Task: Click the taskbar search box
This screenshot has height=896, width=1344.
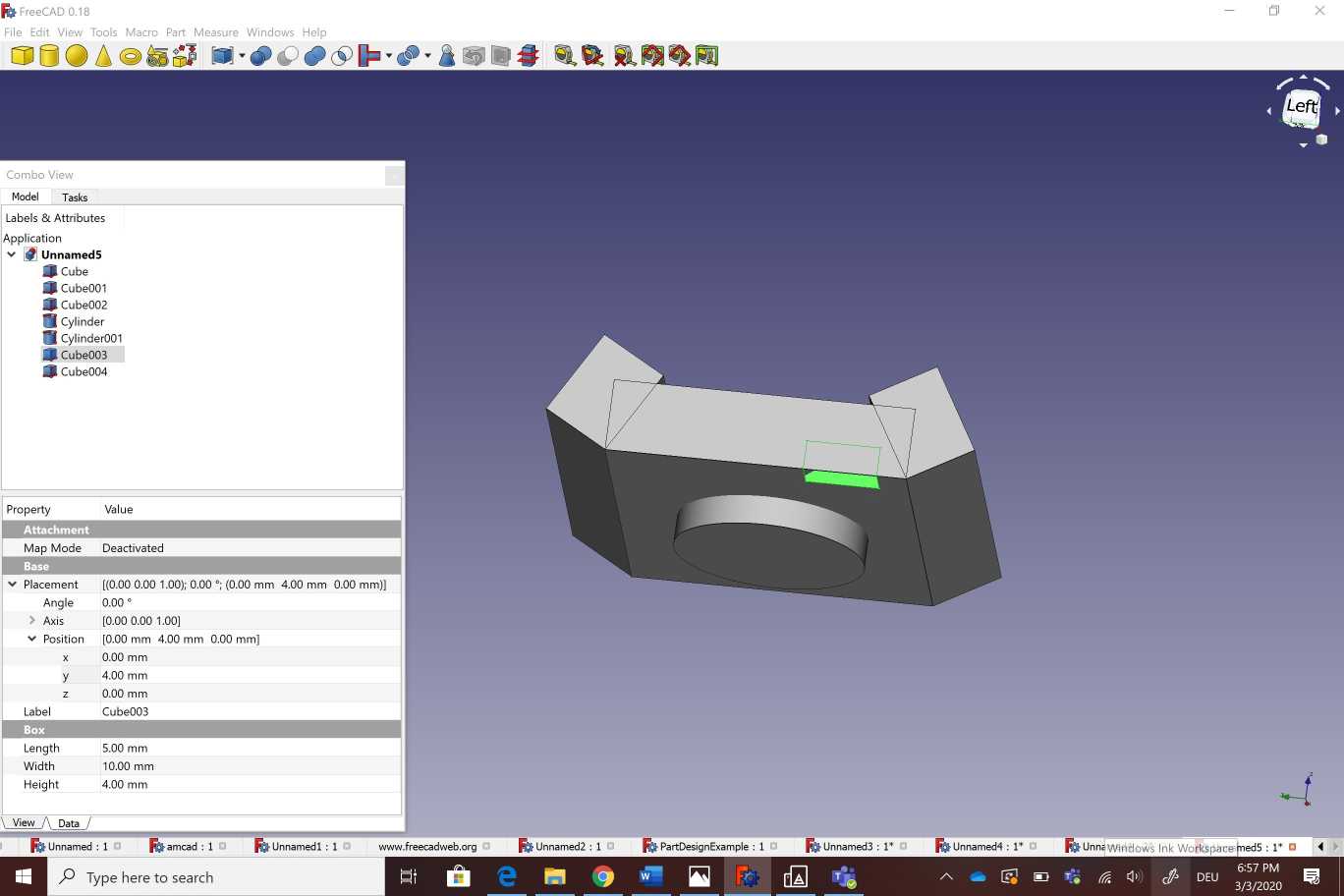Action: [x=216, y=876]
